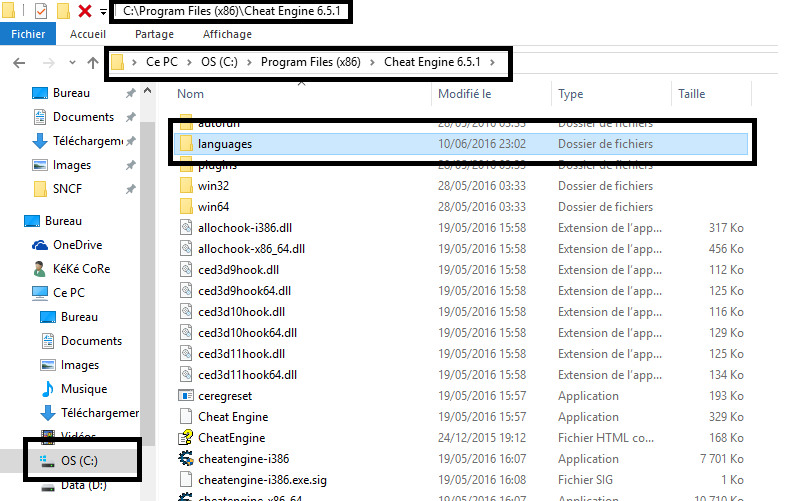This screenshot has width=807, height=501.
Task: Click the 10/06/2016 23:02 date of languages
Action: click(482, 144)
